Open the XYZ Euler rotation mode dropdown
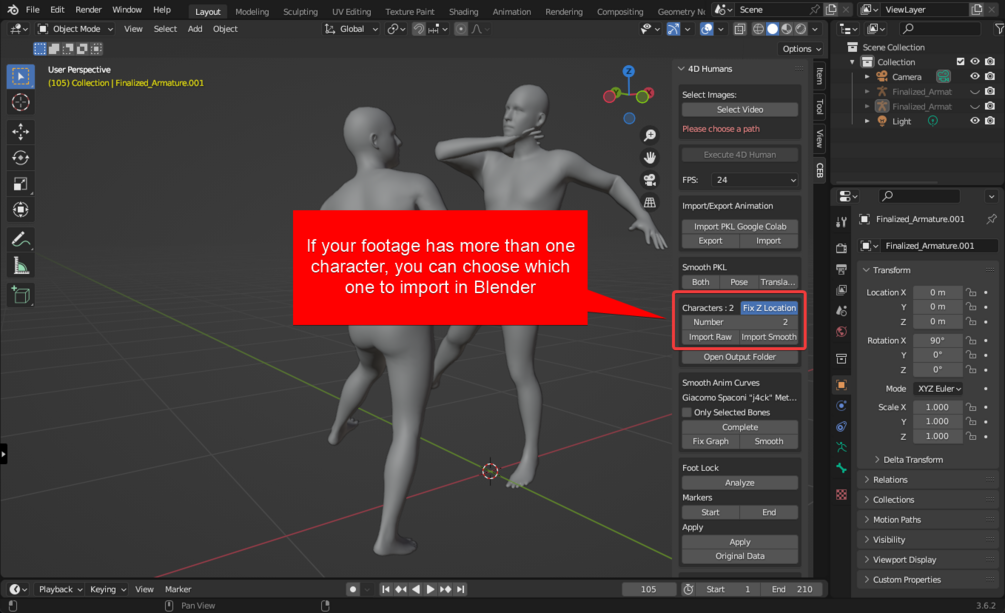Image resolution: width=1005 pixels, height=613 pixels. tap(939, 389)
